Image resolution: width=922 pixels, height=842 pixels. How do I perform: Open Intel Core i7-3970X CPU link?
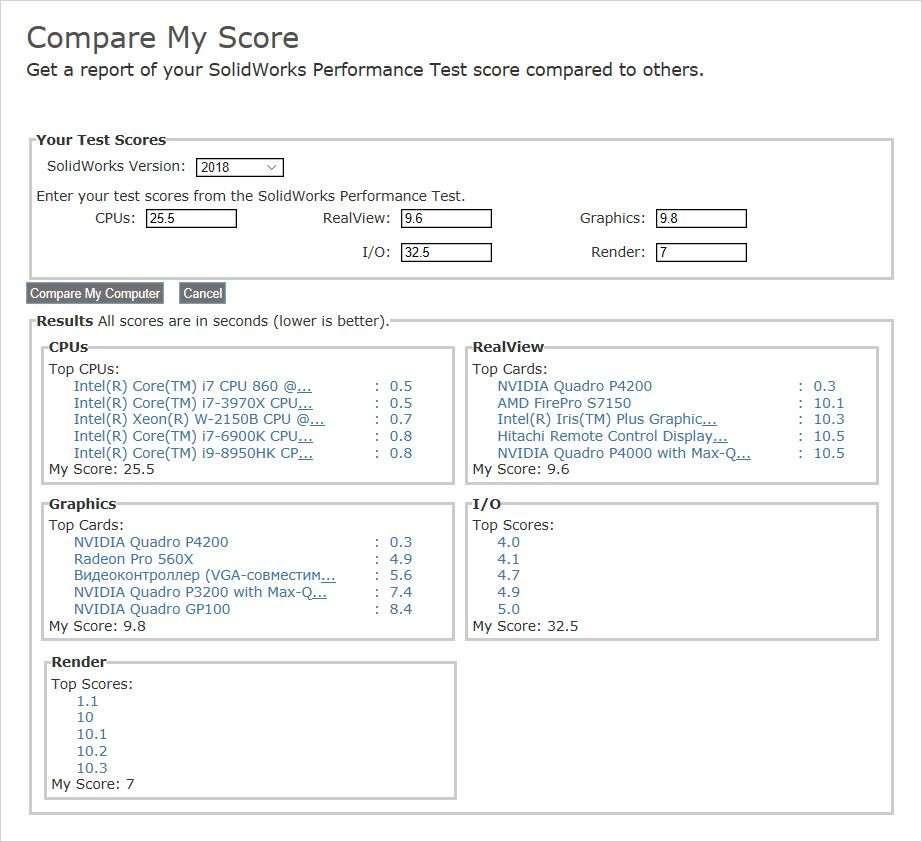[193, 403]
